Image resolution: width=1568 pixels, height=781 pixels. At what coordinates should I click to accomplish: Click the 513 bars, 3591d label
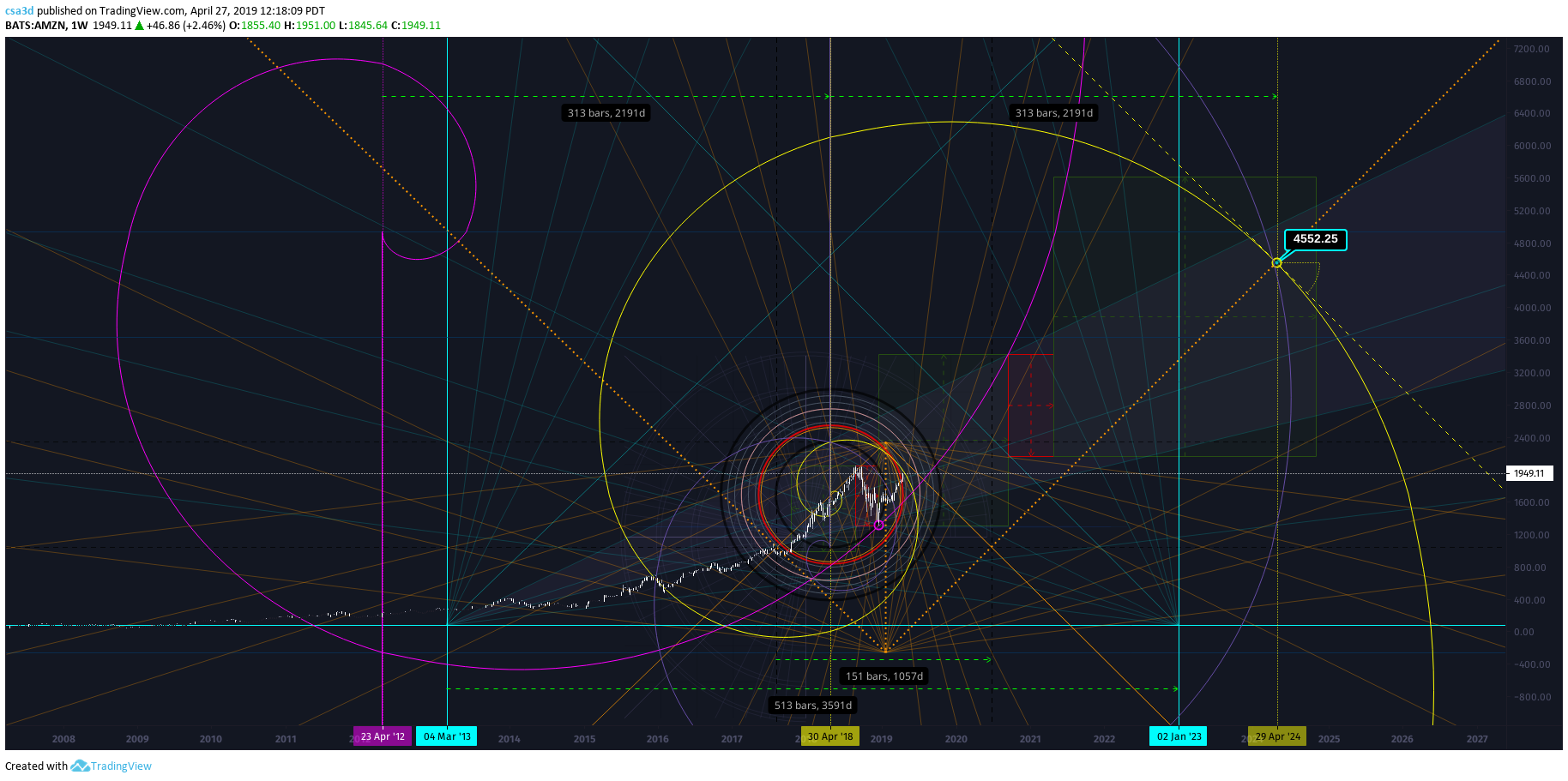(813, 706)
